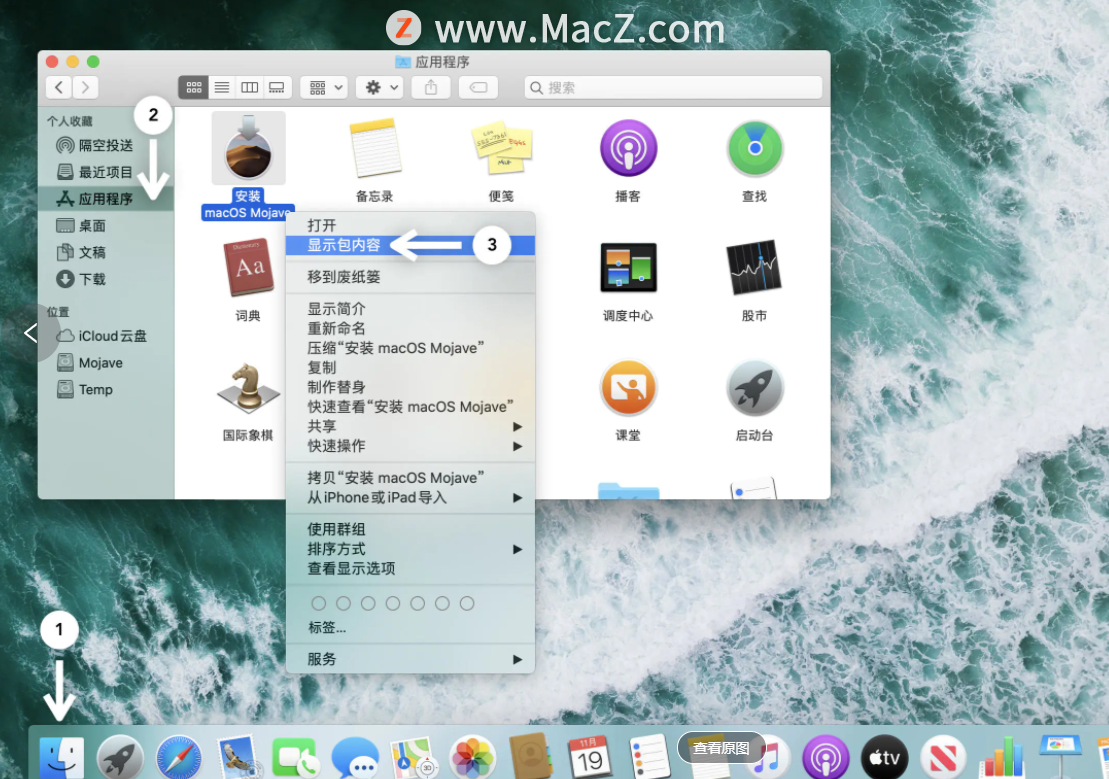1109x779 pixels.
Task: Choose 制作替身 in the context menu
Action: [410, 387]
